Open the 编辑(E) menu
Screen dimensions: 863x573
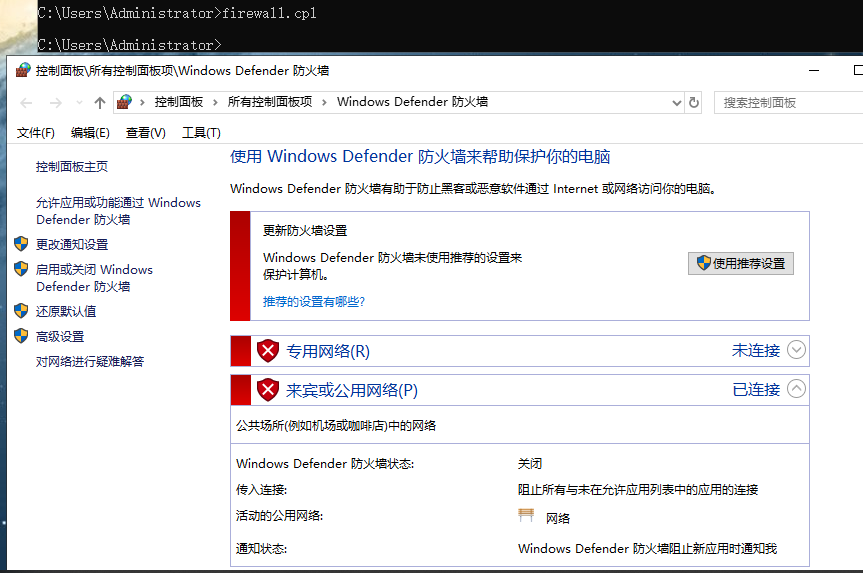(x=90, y=133)
